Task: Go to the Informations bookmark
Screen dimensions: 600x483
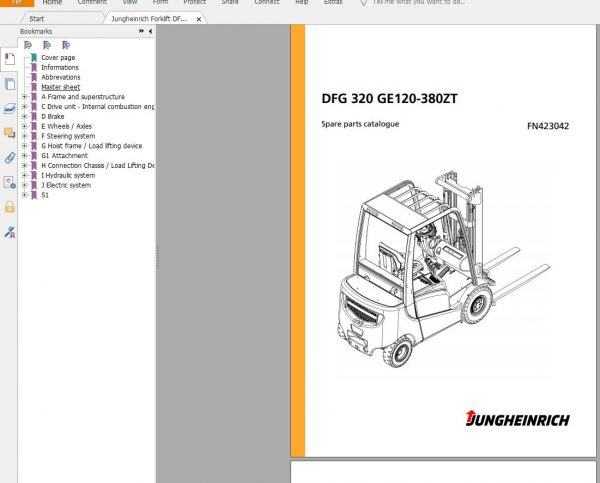Action: (60, 67)
